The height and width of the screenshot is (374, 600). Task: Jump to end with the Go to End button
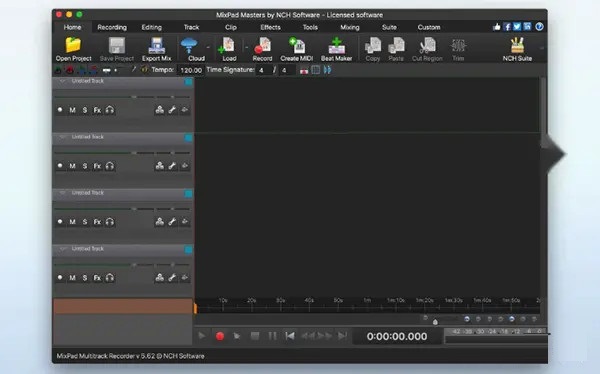[x=342, y=336]
